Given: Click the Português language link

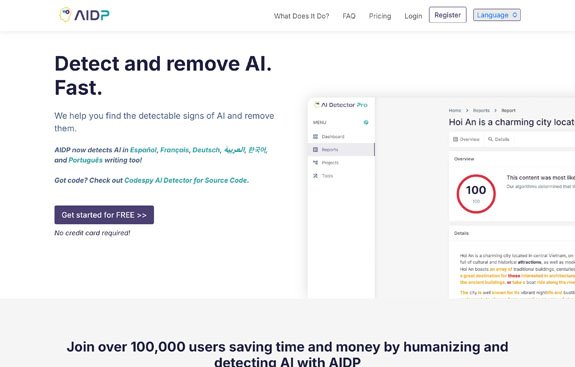Looking at the screenshot, I should [85, 160].
